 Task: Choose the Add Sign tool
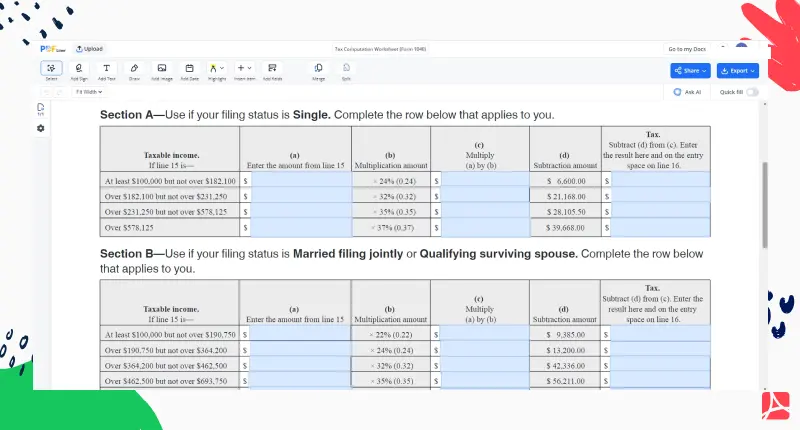tap(79, 71)
